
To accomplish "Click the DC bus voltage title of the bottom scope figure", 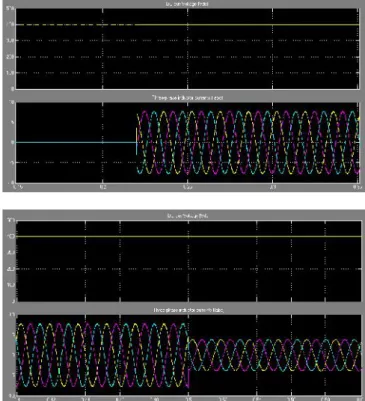I will click(187, 216).
